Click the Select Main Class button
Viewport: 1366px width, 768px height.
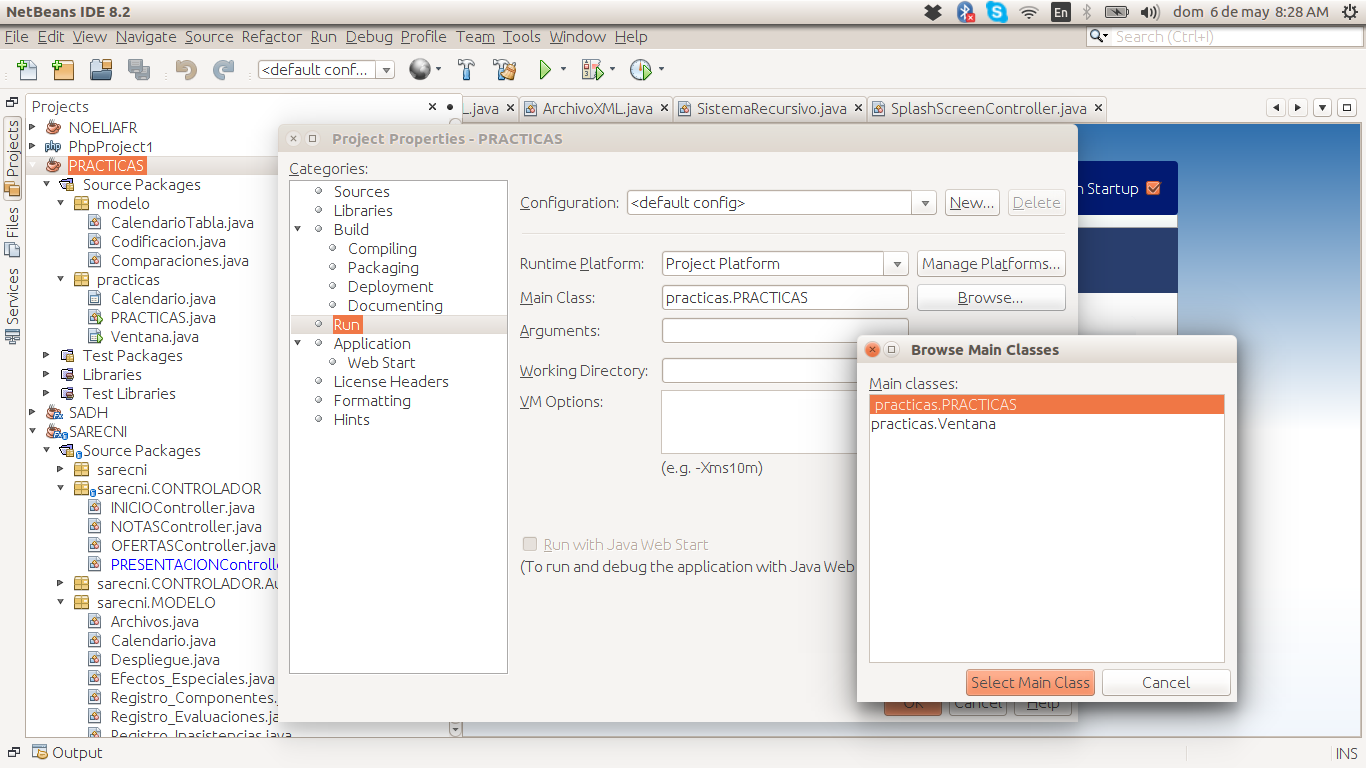tap(1031, 682)
